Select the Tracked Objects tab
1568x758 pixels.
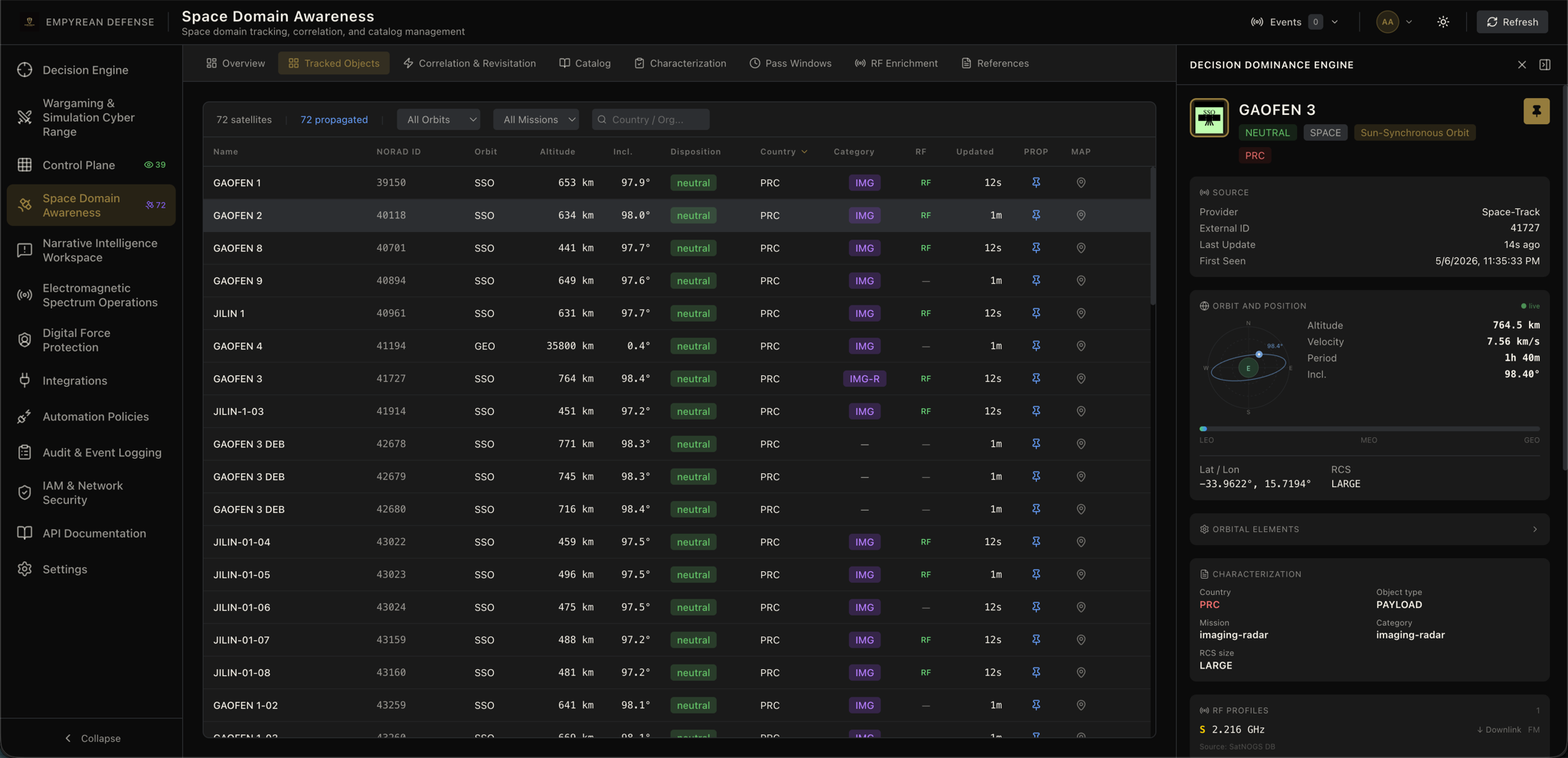[334, 64]
